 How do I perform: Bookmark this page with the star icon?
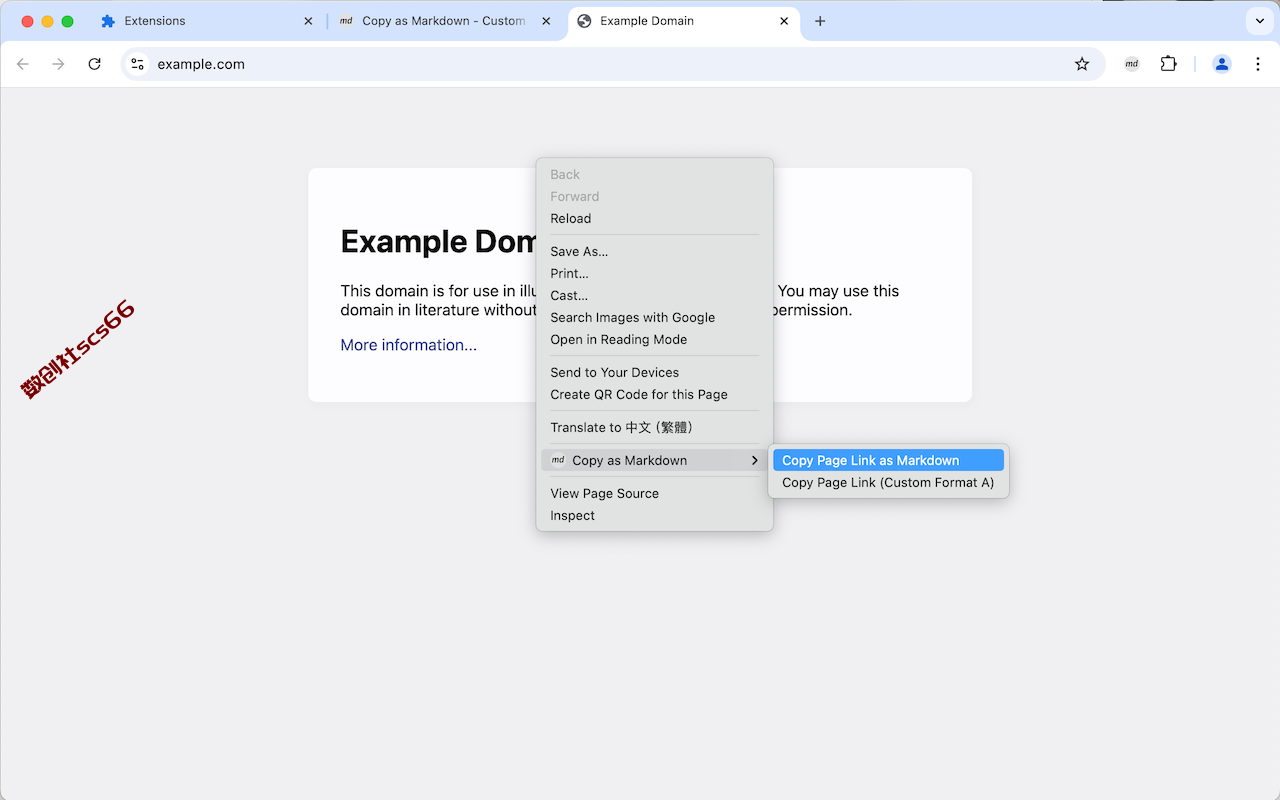(1082, 64)
